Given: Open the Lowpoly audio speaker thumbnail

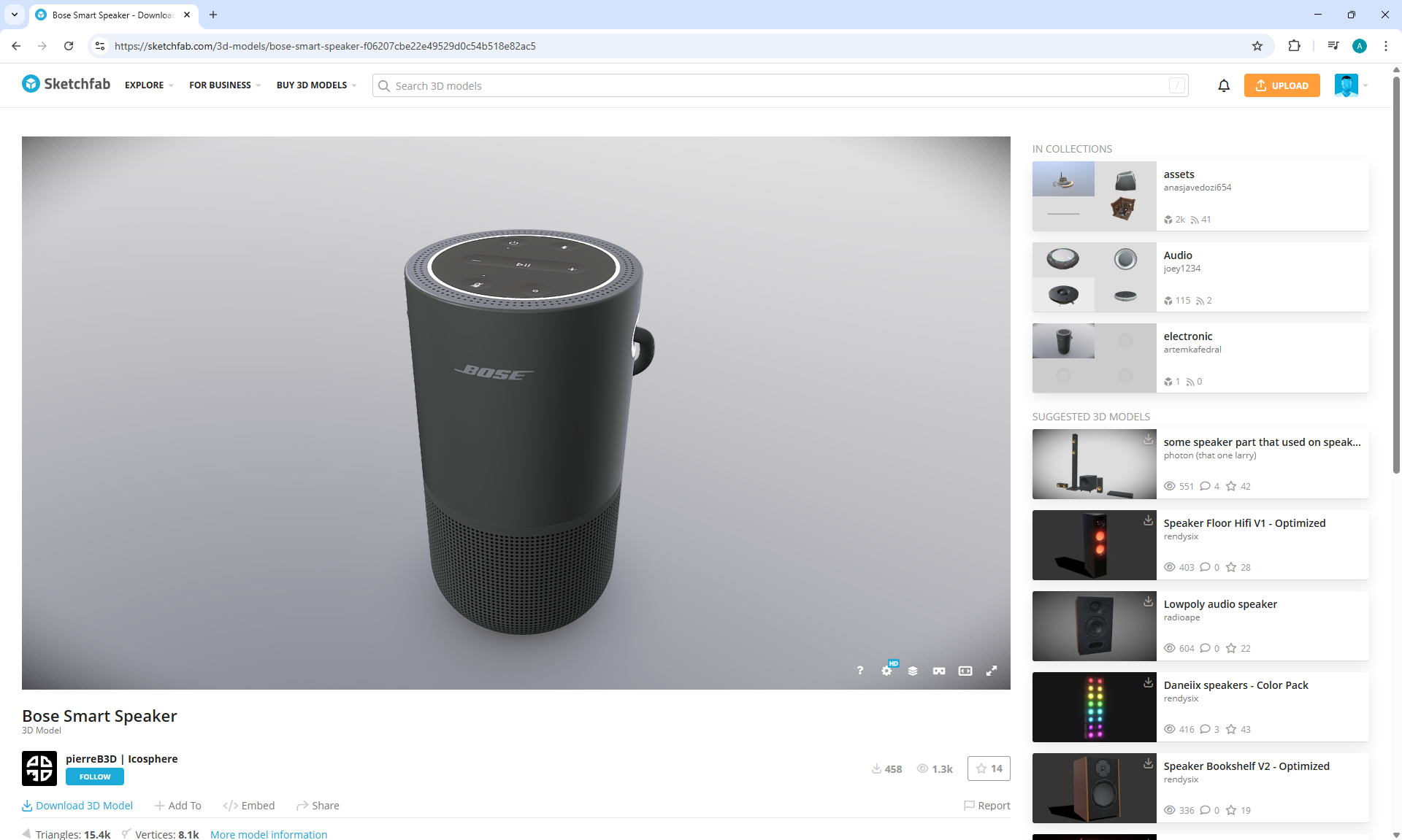Looking at the screenshot, I should tap(1094, 626).
